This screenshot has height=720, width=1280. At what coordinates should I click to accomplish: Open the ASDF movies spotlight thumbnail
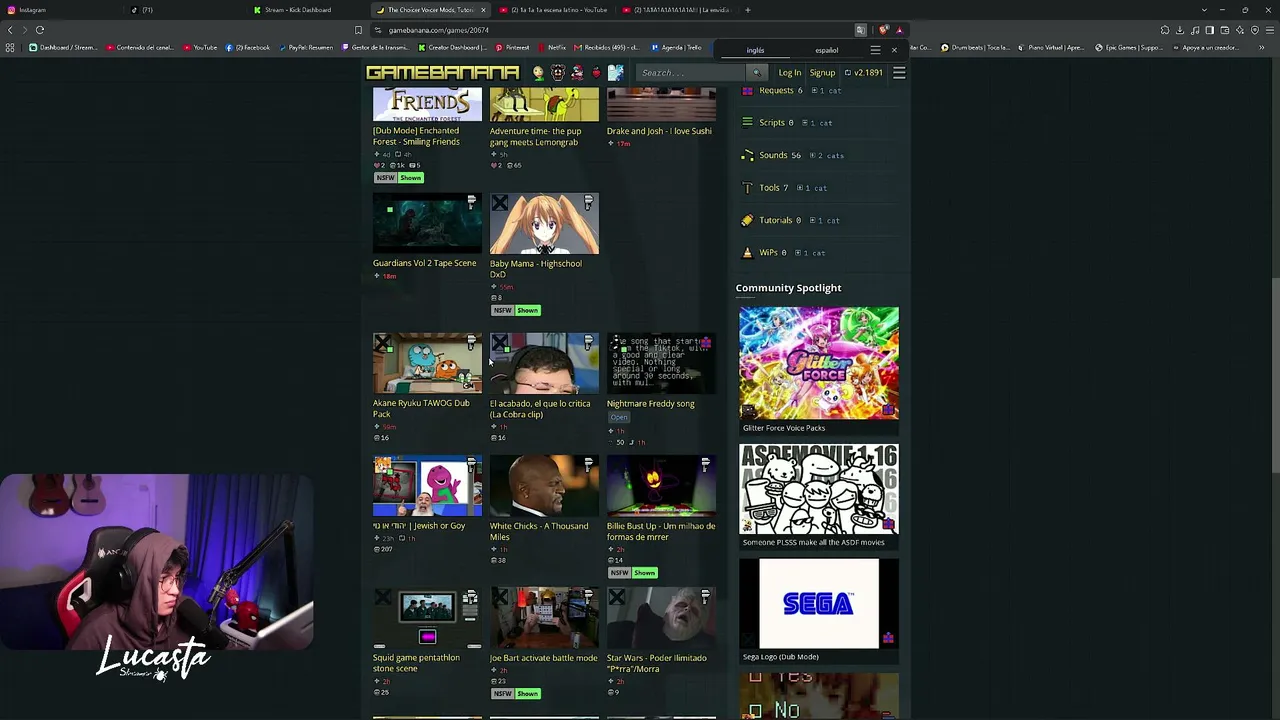click(819, 490)
